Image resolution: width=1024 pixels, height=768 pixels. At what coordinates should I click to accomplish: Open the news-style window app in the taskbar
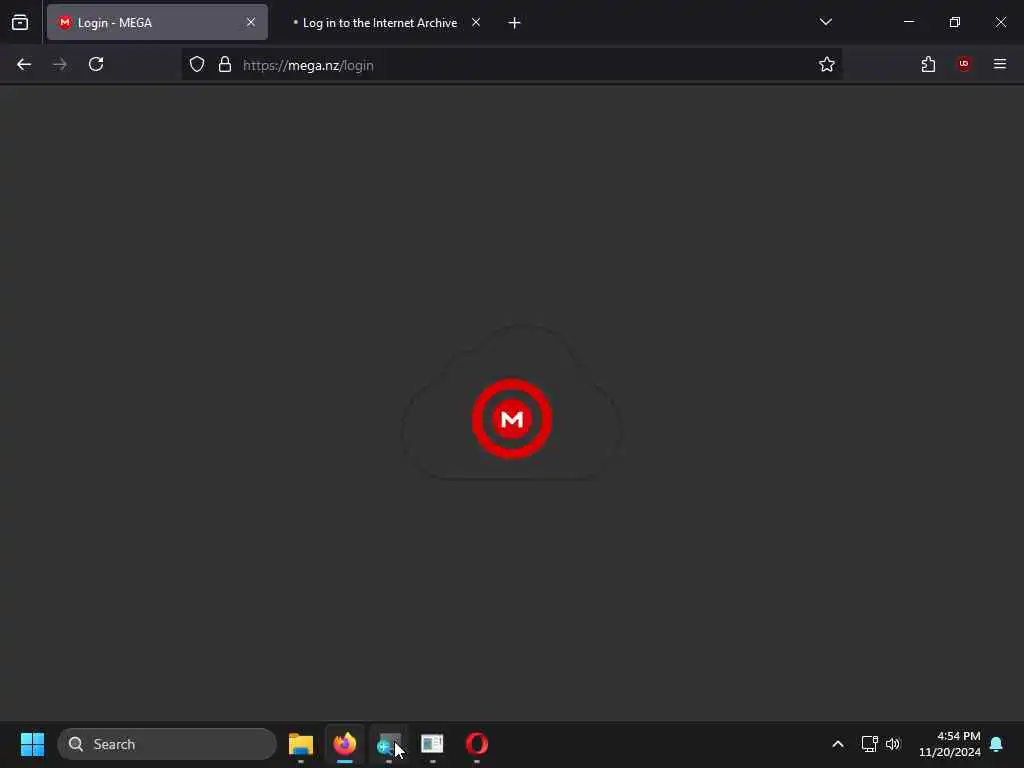click(432, 744)
